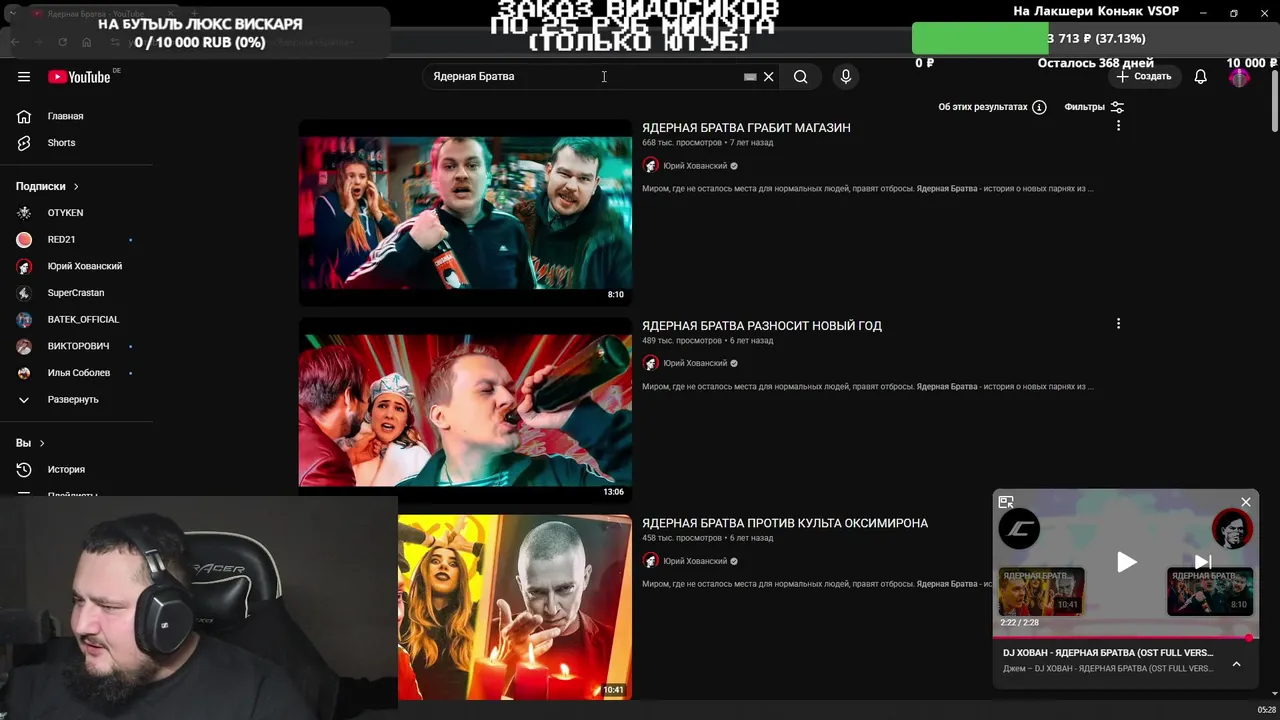Open BATEK_OFFICIAL subscription channel
1280x720 pixels.
[83, 320]
